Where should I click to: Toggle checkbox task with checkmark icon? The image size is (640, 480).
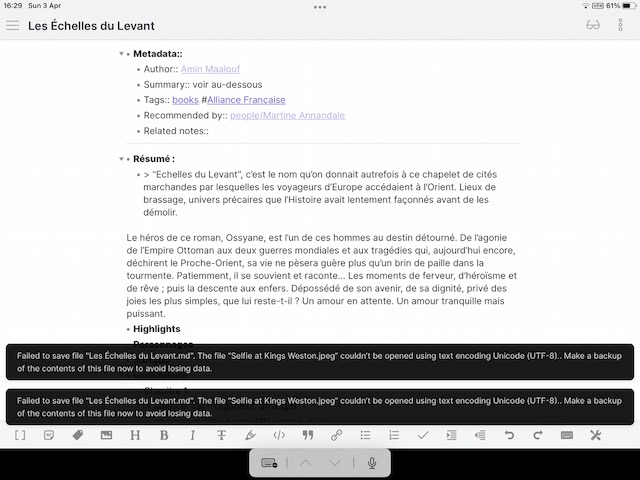423,435
